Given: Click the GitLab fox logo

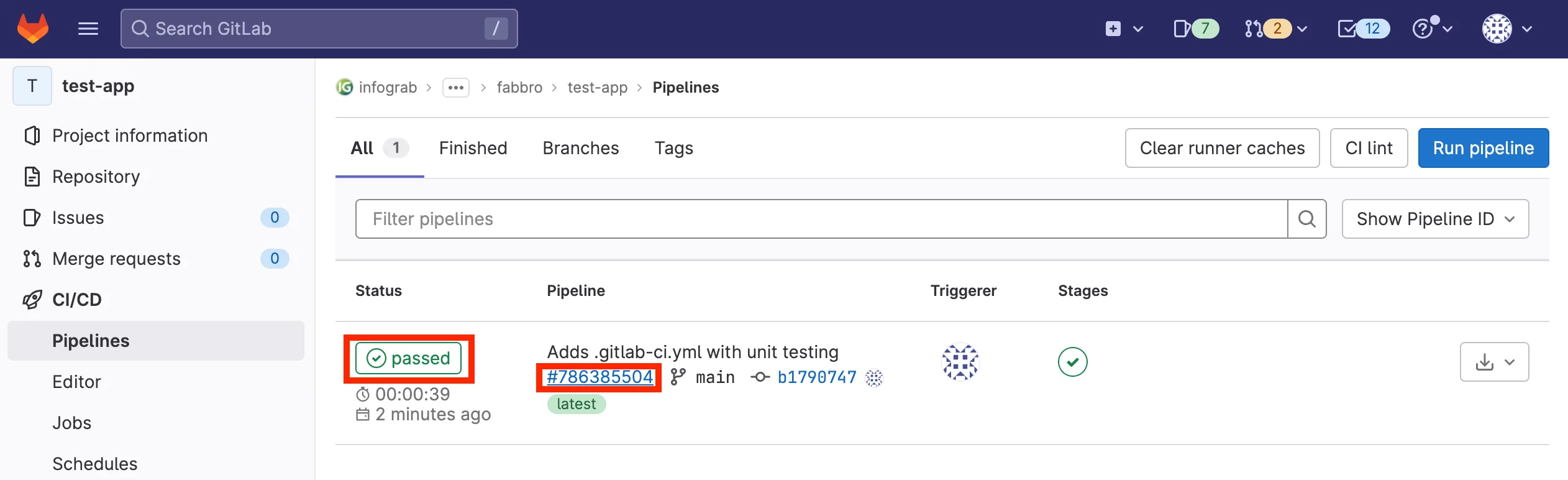Looking at the screenshot, I should [x=33, y=29].
